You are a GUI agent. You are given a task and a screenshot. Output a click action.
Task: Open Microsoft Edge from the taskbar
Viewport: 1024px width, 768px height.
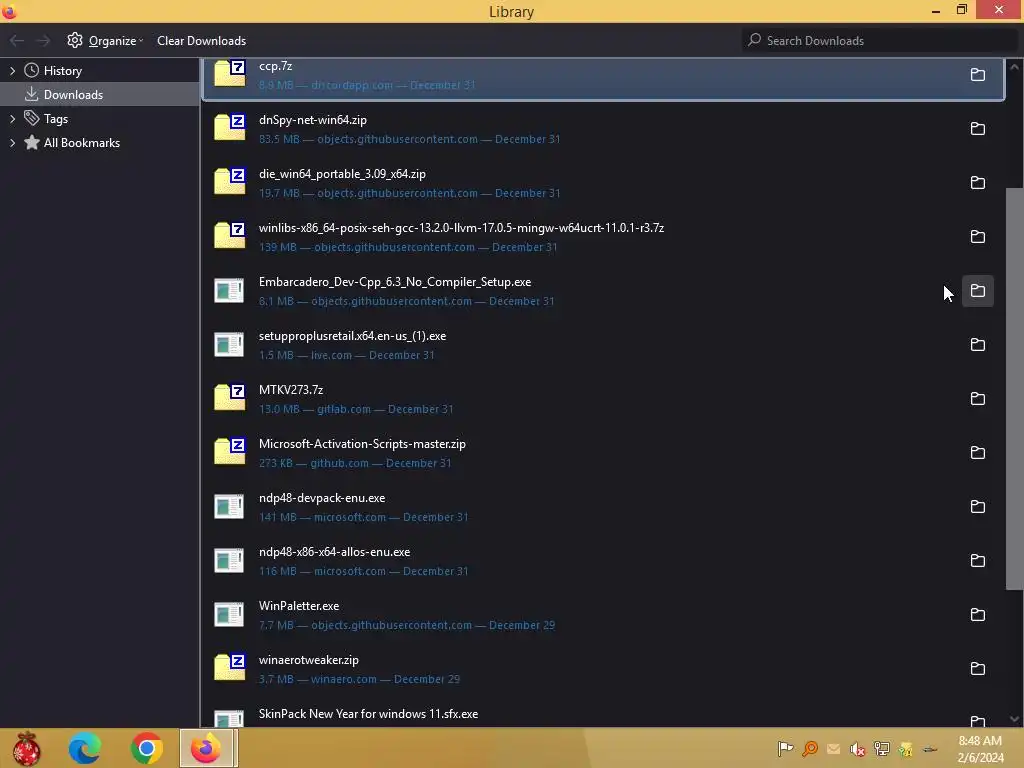[85, 748]
